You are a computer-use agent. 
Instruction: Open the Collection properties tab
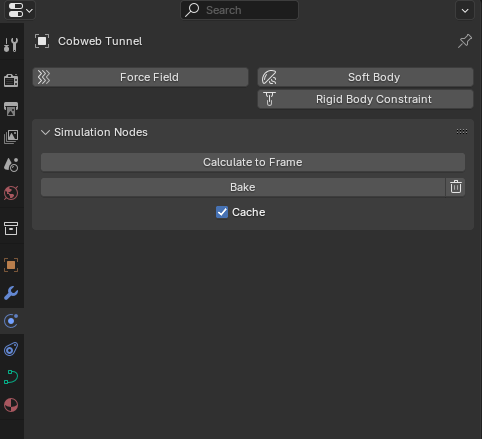click(11, 229)
